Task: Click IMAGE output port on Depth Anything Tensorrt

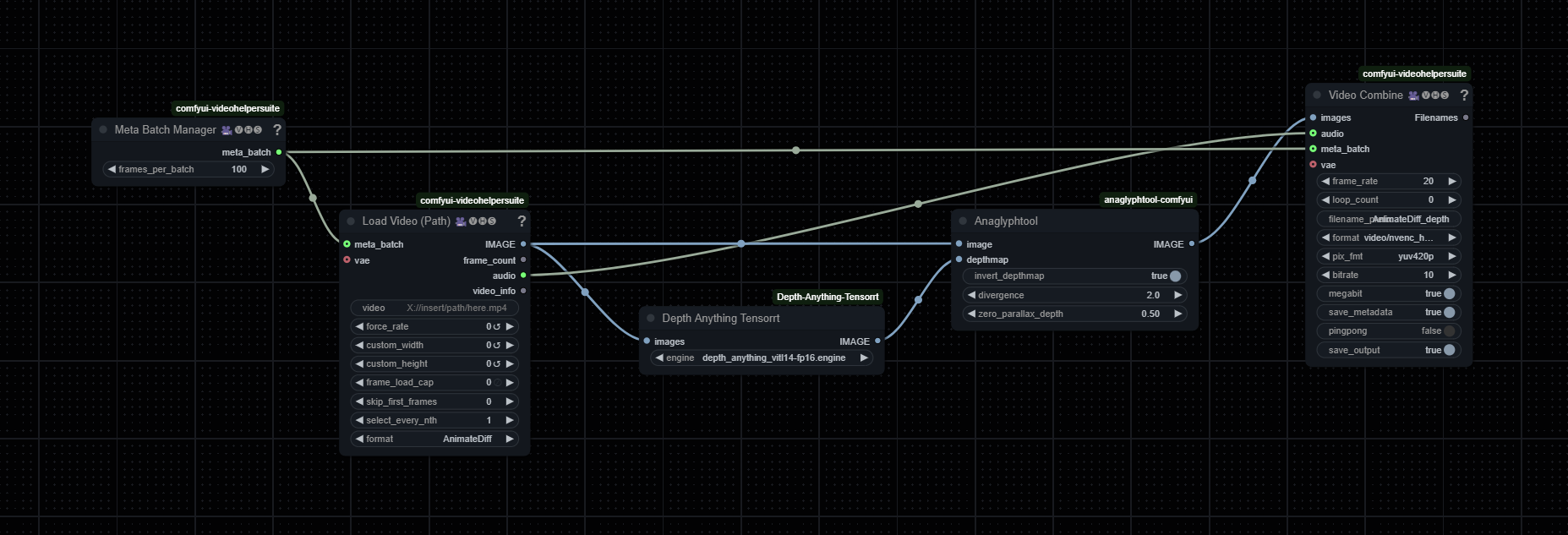Action: [877, 341]
